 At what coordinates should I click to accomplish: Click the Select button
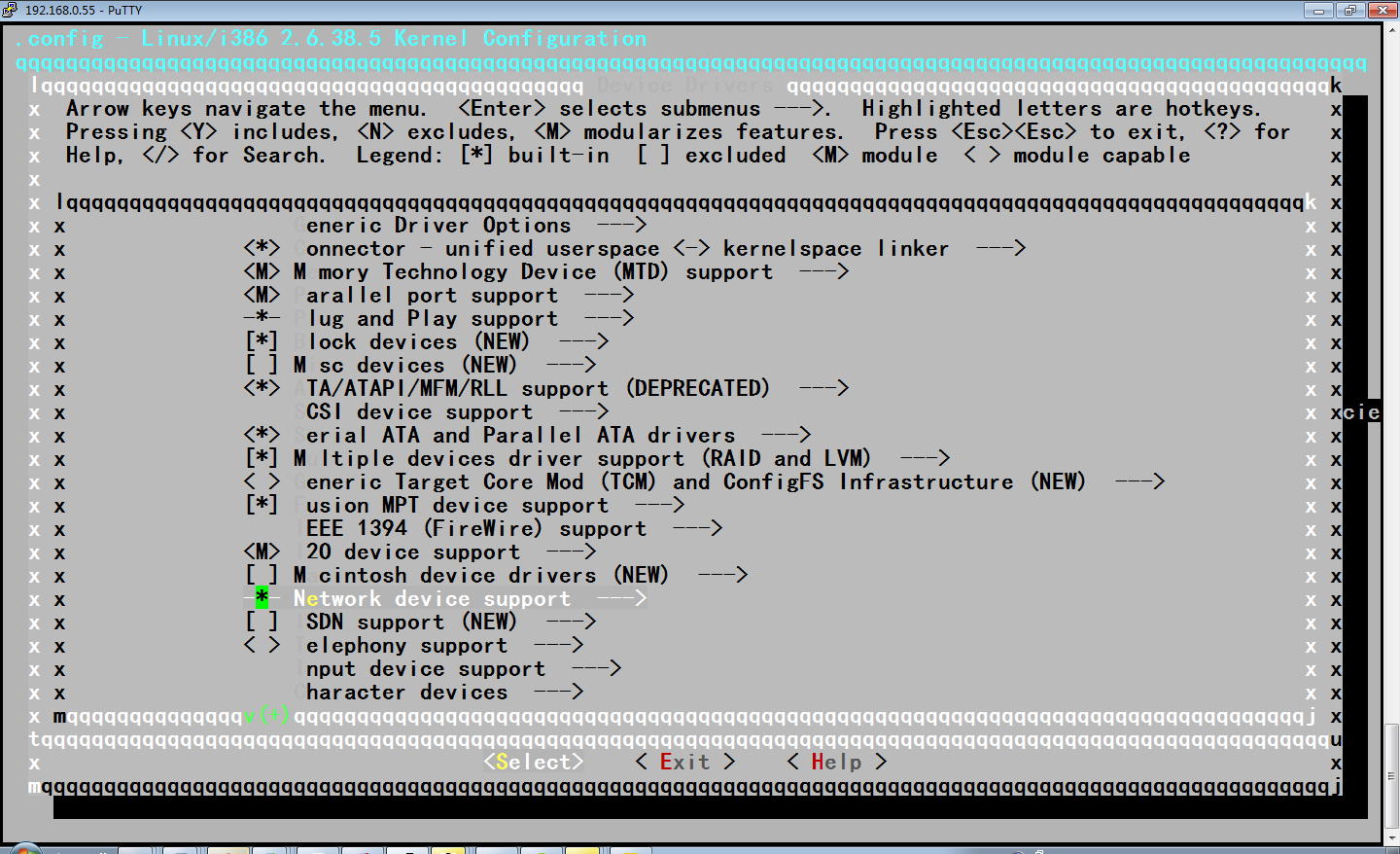(x=534, y=763)
